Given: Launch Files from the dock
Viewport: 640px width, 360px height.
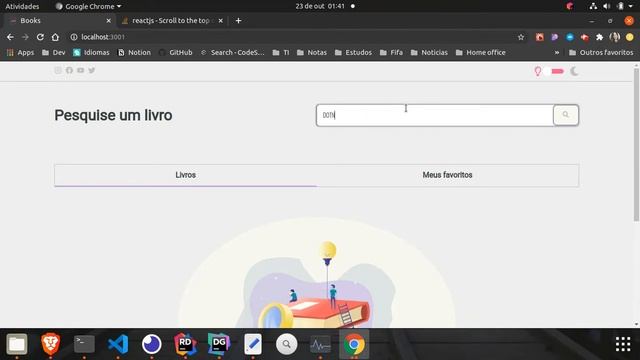Looking at the screenshot, I should (x=17, y=344).
